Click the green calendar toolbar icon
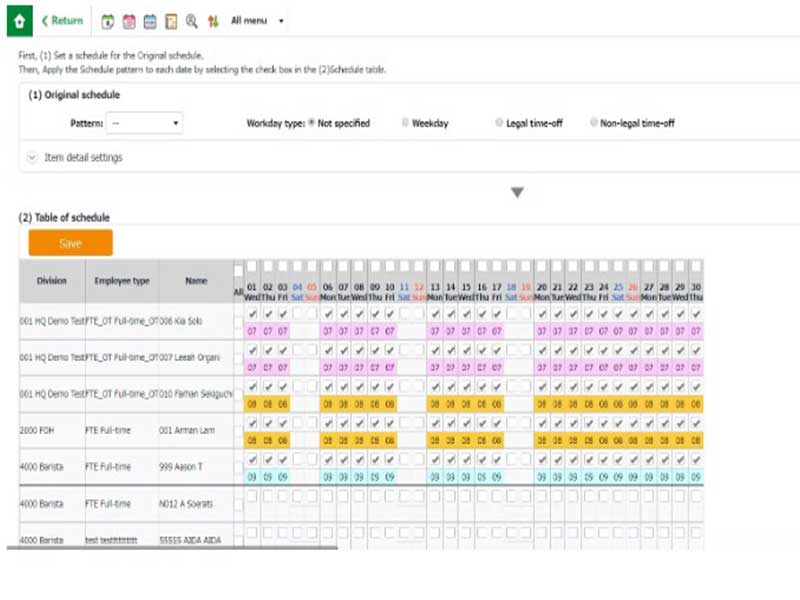 point(108,21)
